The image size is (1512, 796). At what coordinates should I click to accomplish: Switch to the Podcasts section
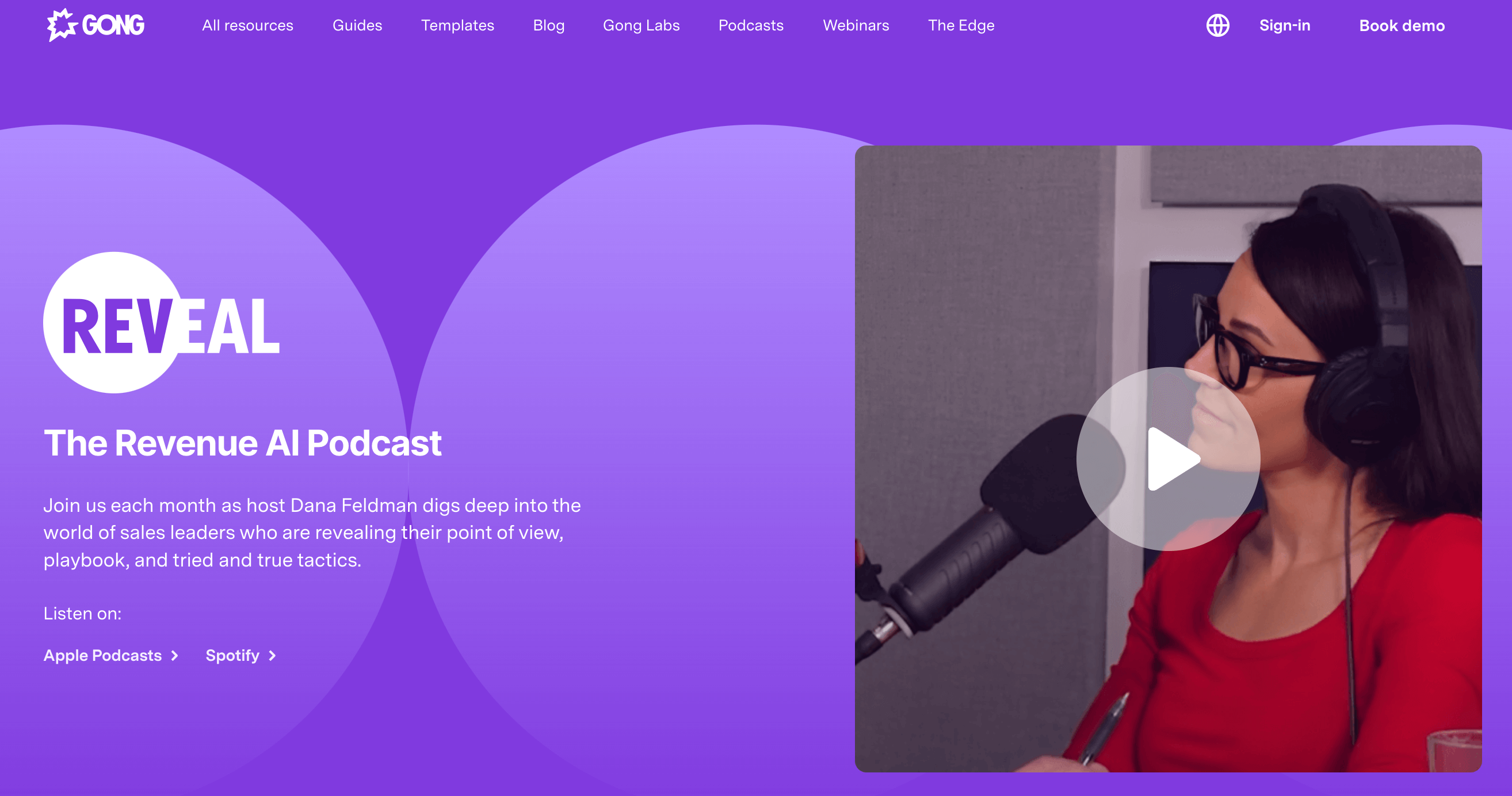(x=751, y=25)
